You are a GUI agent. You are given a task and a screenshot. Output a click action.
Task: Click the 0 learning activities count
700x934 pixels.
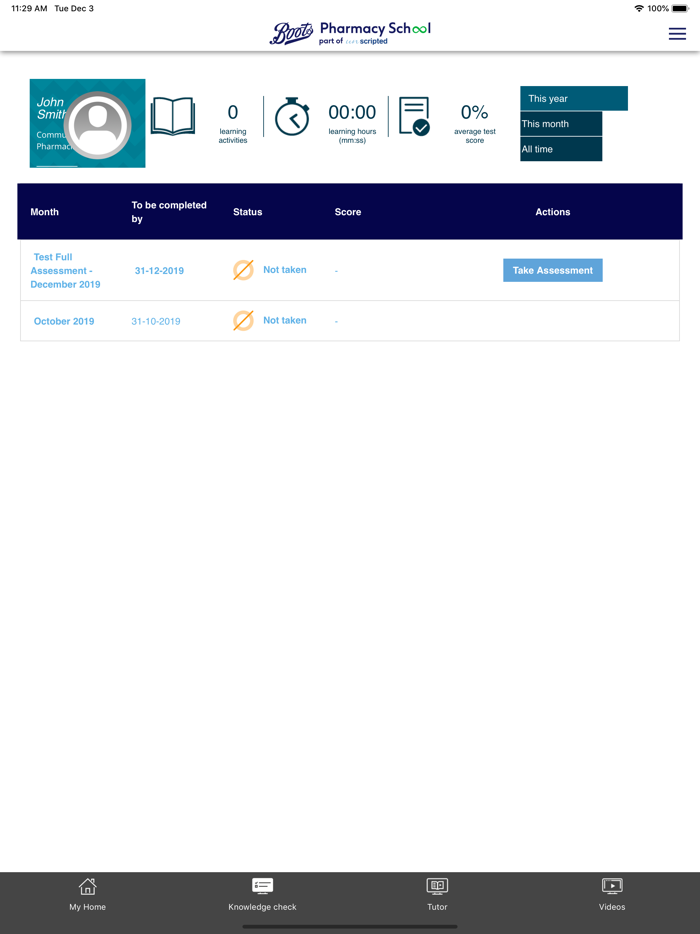233,112
